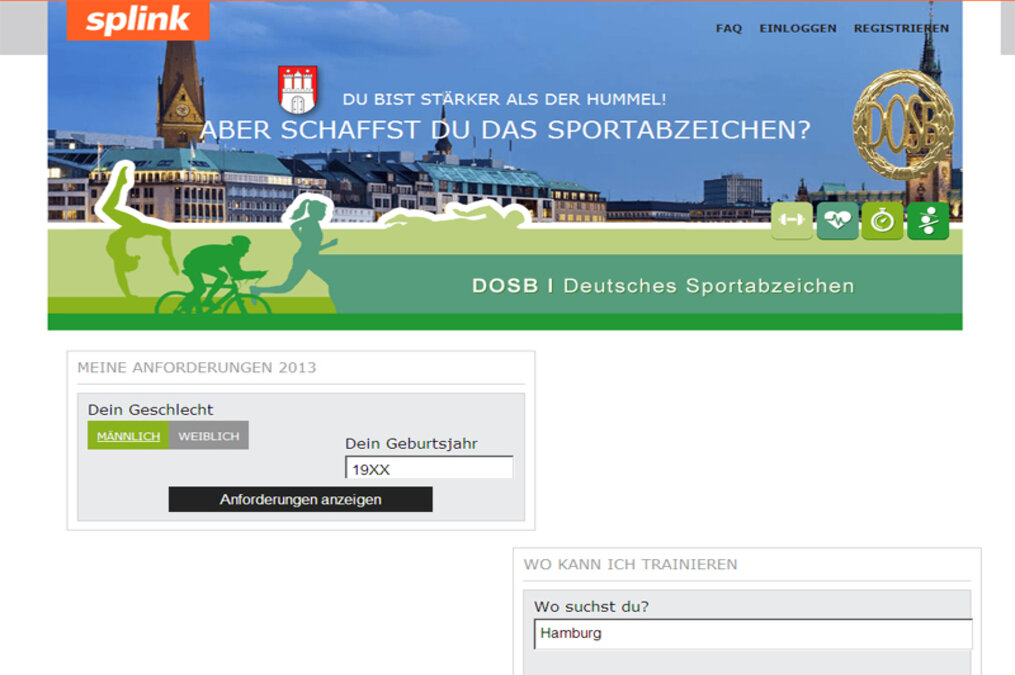1015x675 pixels.
Task: Click the heartbeat endurance icon
Action: 837,221
